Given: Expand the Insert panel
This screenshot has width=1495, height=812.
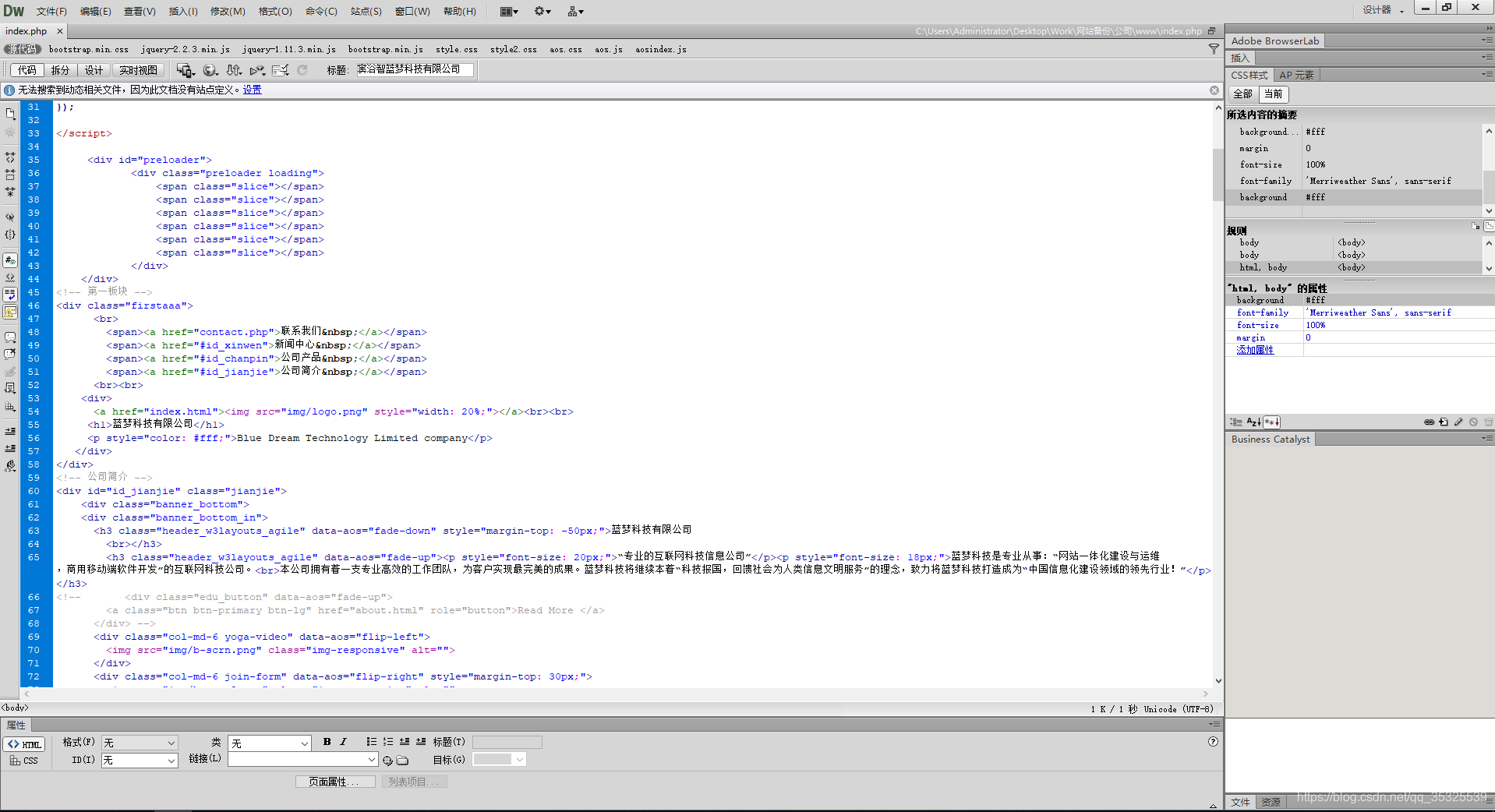Looking at the screenshot, I should tap(1240, 58).
